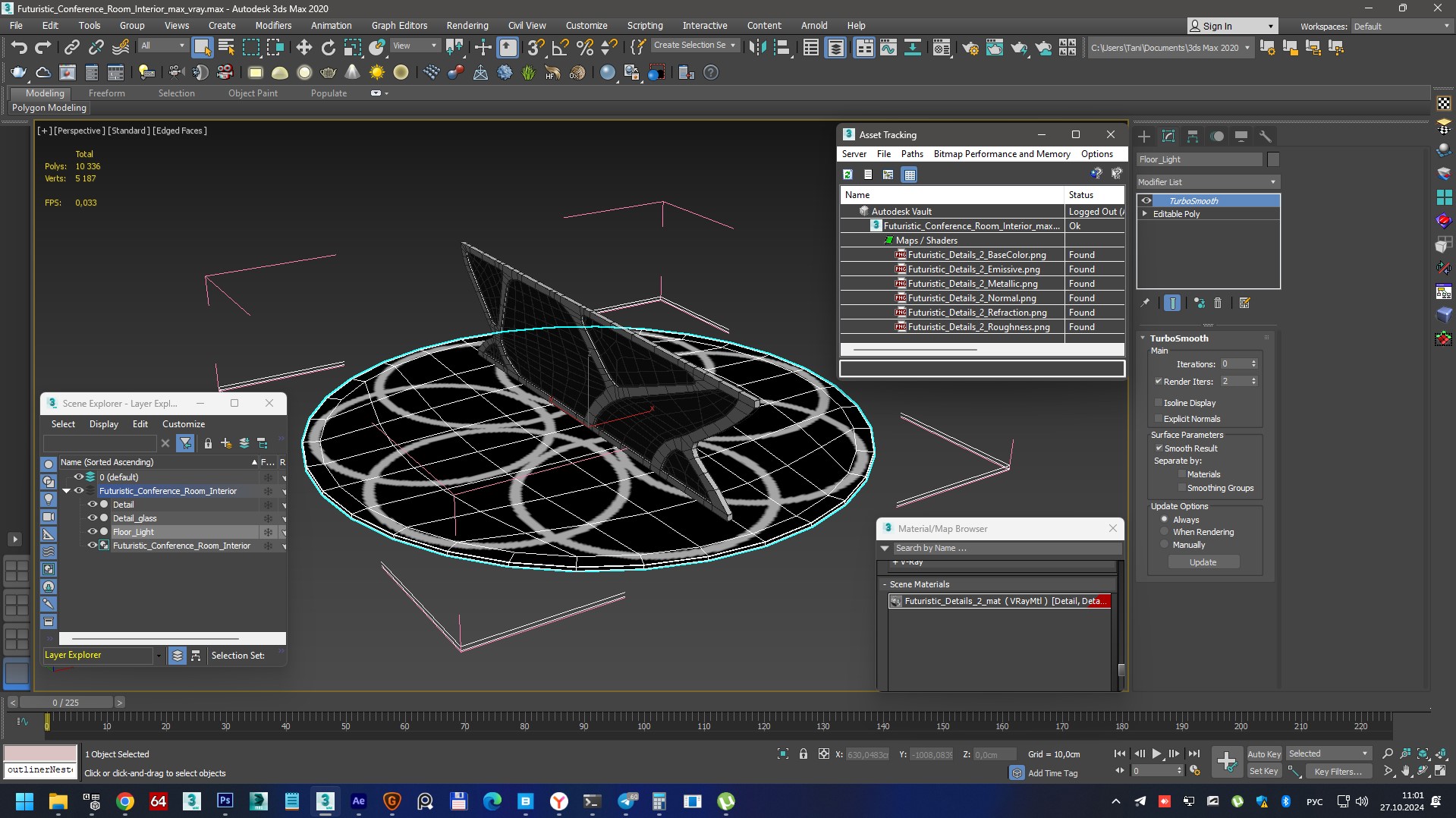Open the Workspaces Default dropdown
Screen dimensions: 1456x818
pyautogui.click(x=1401, y=27)
